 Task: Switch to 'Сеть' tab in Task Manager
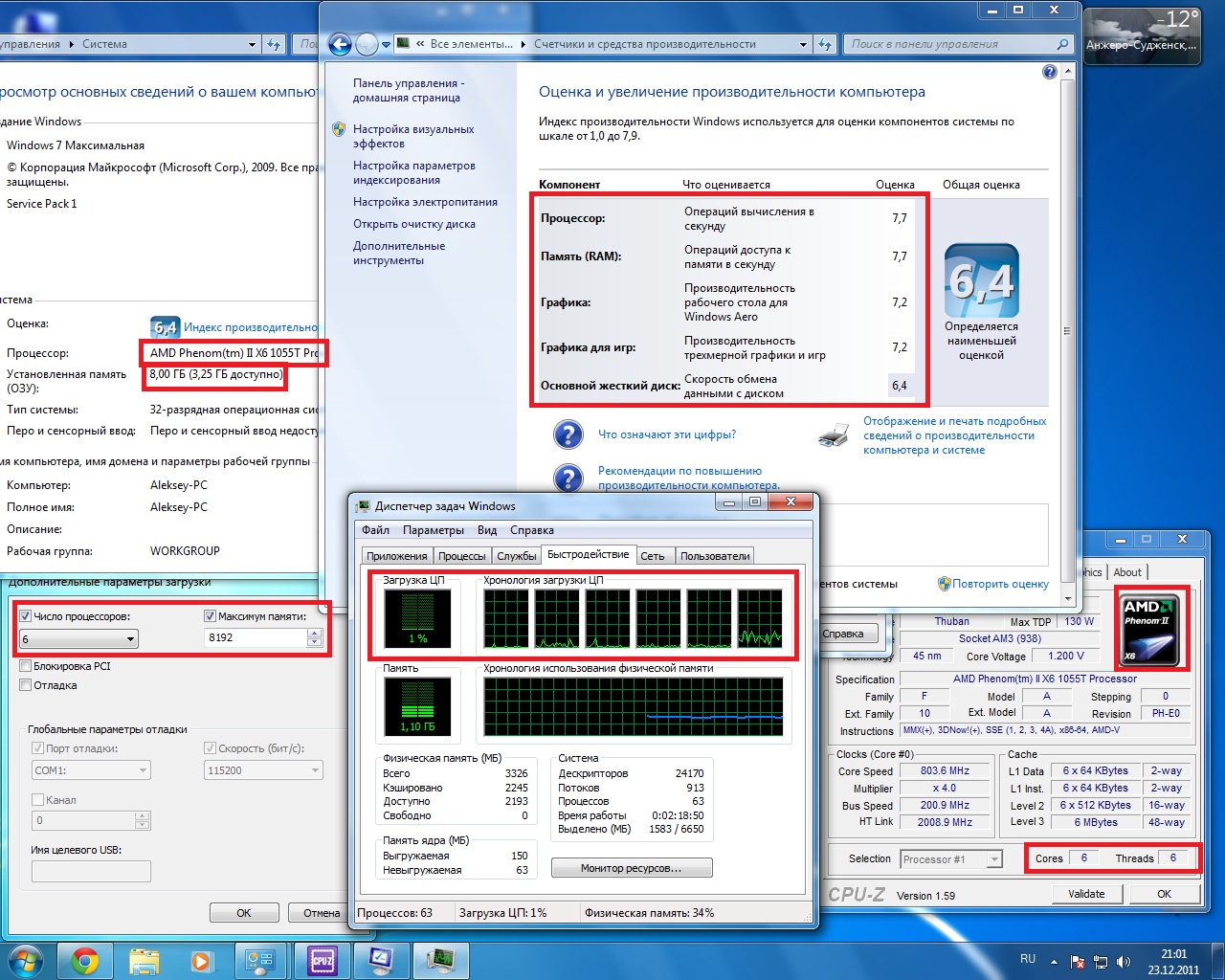coord(653,556)
